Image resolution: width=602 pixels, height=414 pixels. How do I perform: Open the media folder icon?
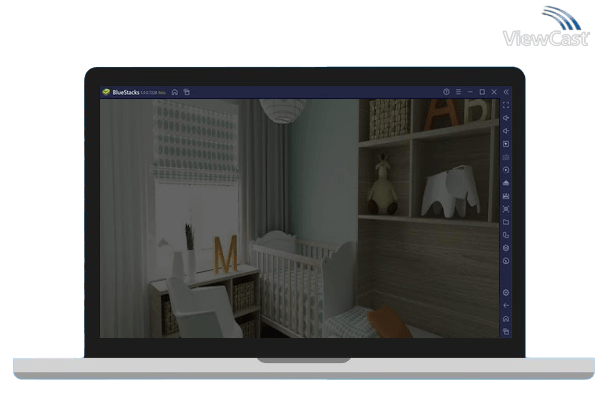(506, 222)
